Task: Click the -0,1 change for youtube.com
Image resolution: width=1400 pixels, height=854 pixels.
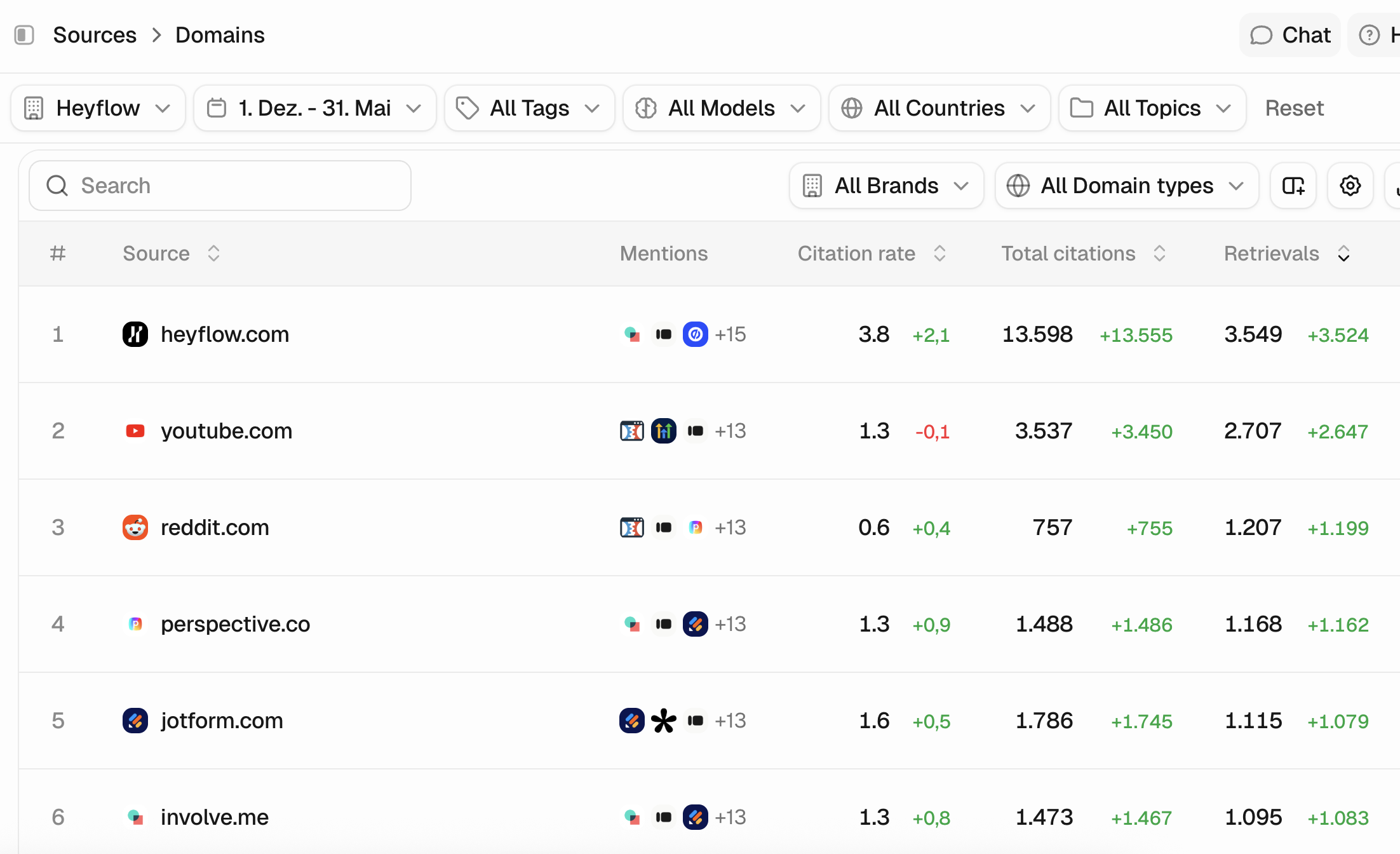Action: [932, 432]
